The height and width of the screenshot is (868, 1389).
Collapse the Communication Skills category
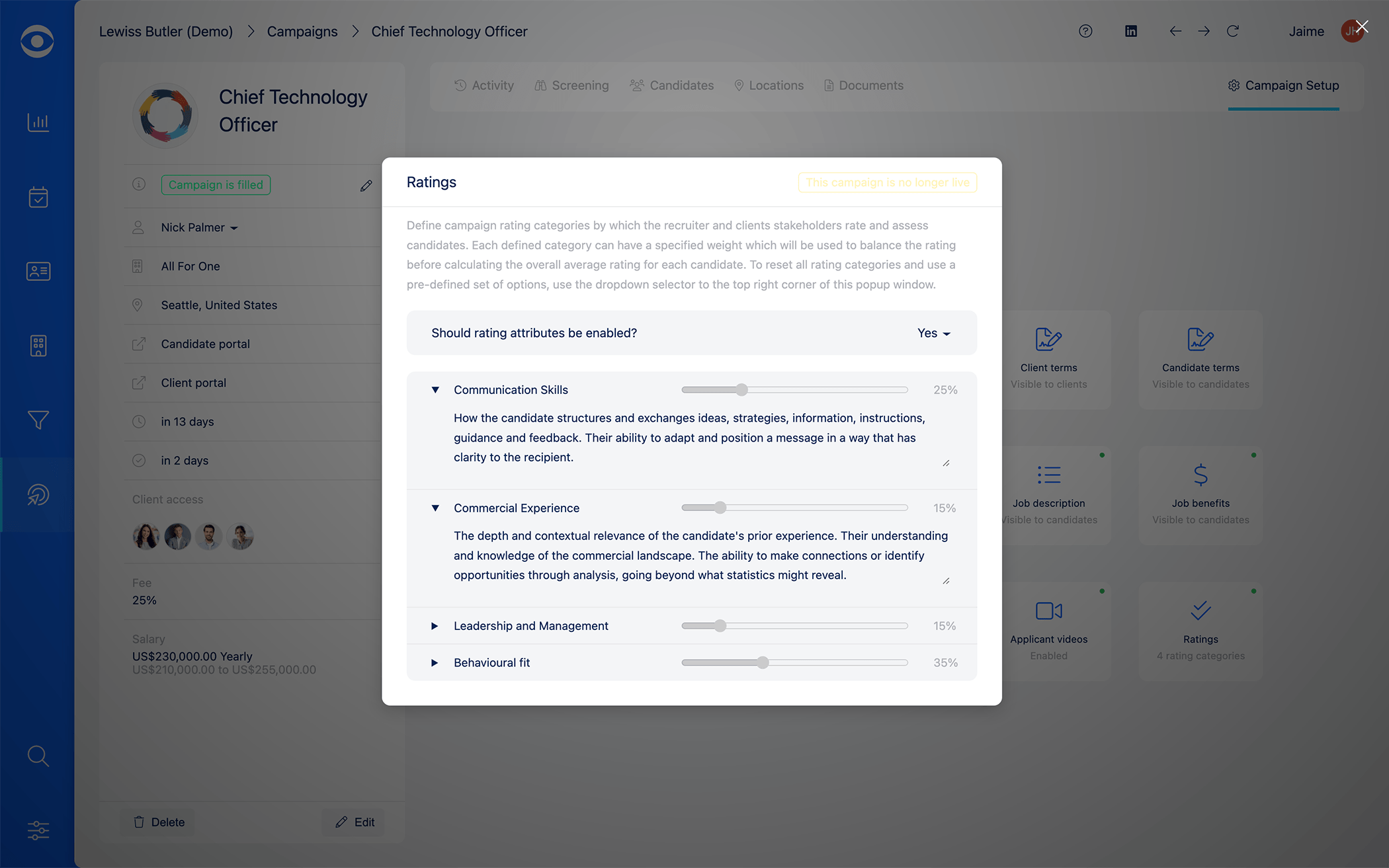tap(435, 390)
